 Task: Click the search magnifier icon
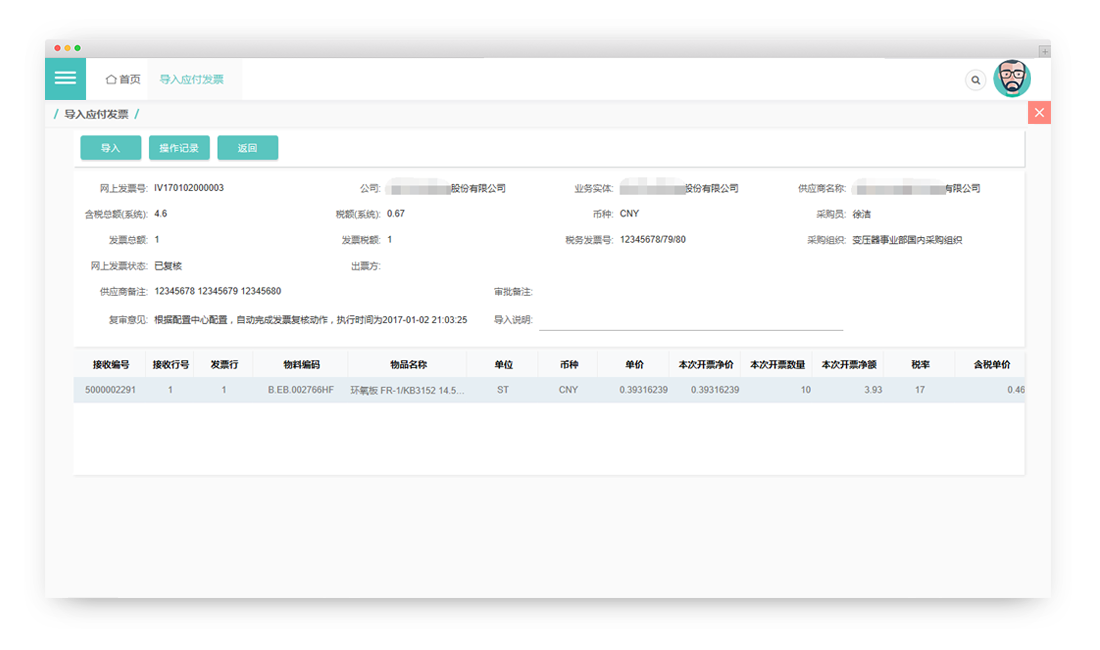click(x=975, y=80)
